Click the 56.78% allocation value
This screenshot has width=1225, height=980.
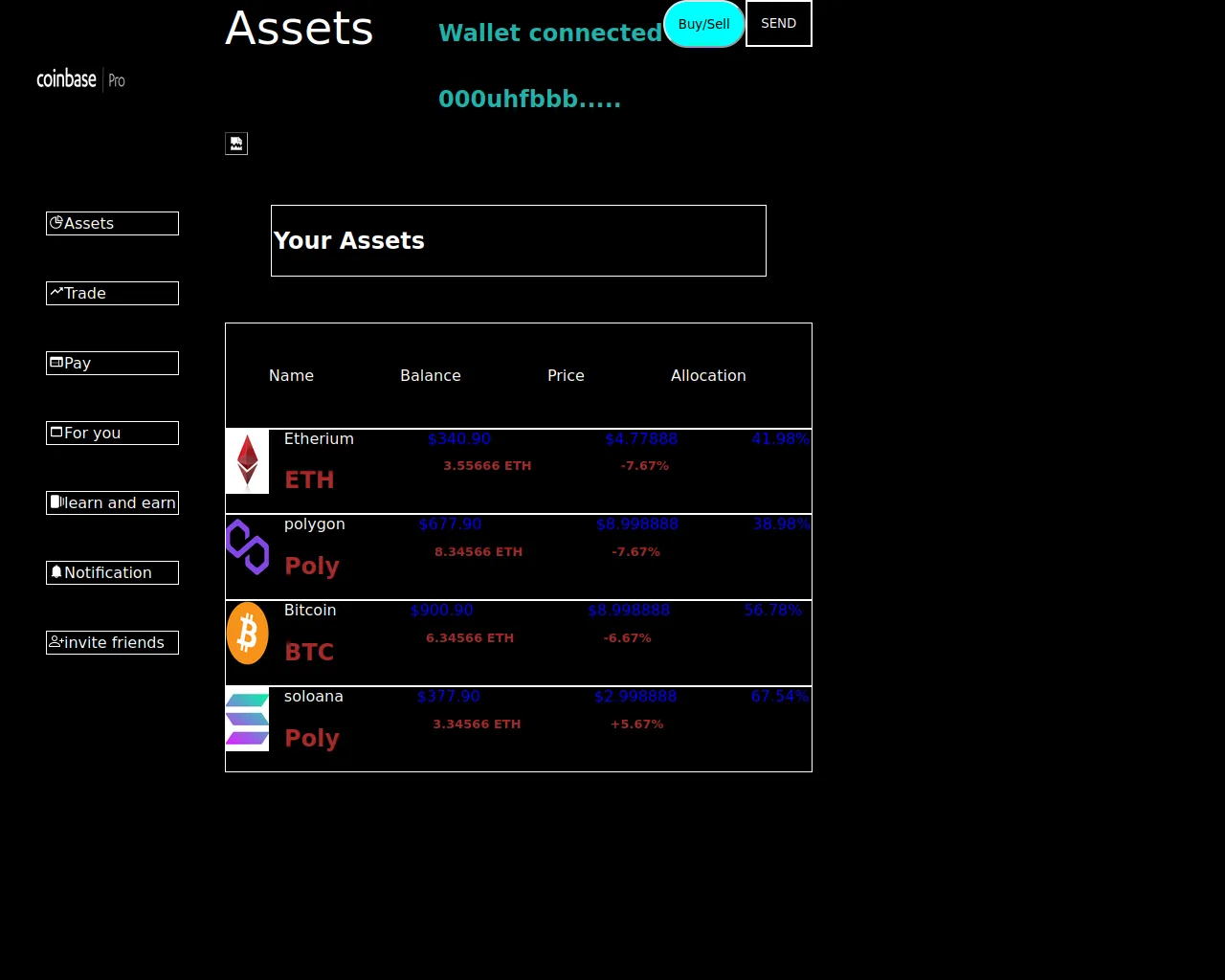pos(772,610)
